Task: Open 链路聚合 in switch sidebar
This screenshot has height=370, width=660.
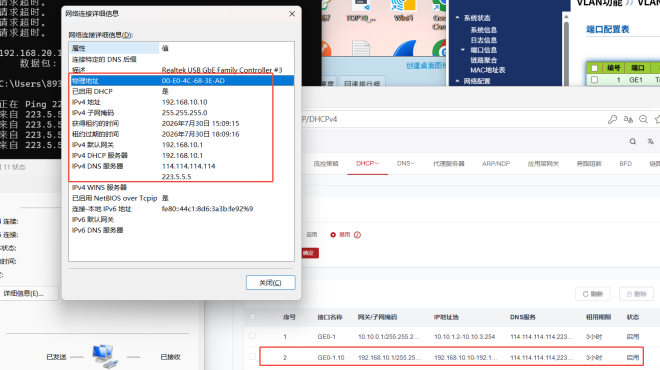Action: [484, 60]
